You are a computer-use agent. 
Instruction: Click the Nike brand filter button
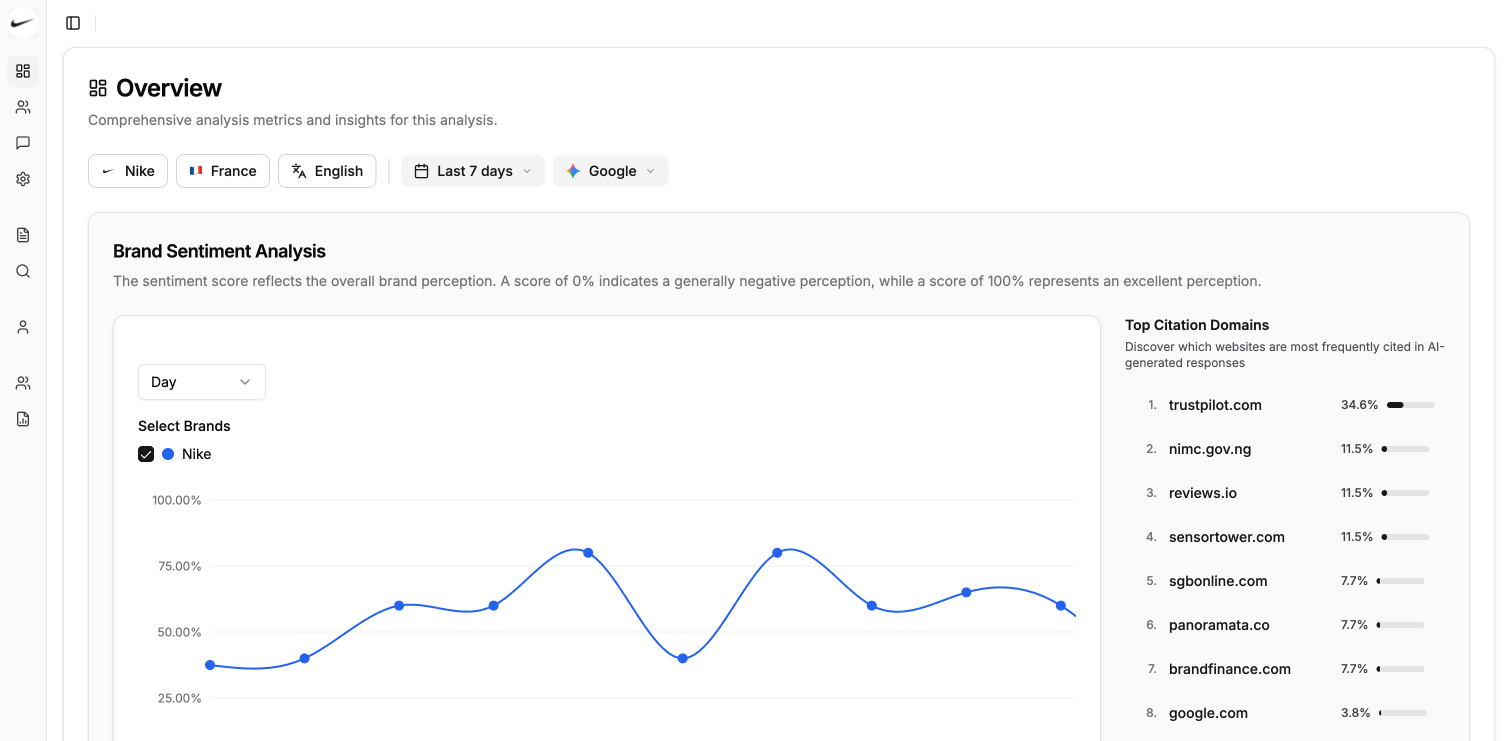pyautogui.click(x=128, y=171)
